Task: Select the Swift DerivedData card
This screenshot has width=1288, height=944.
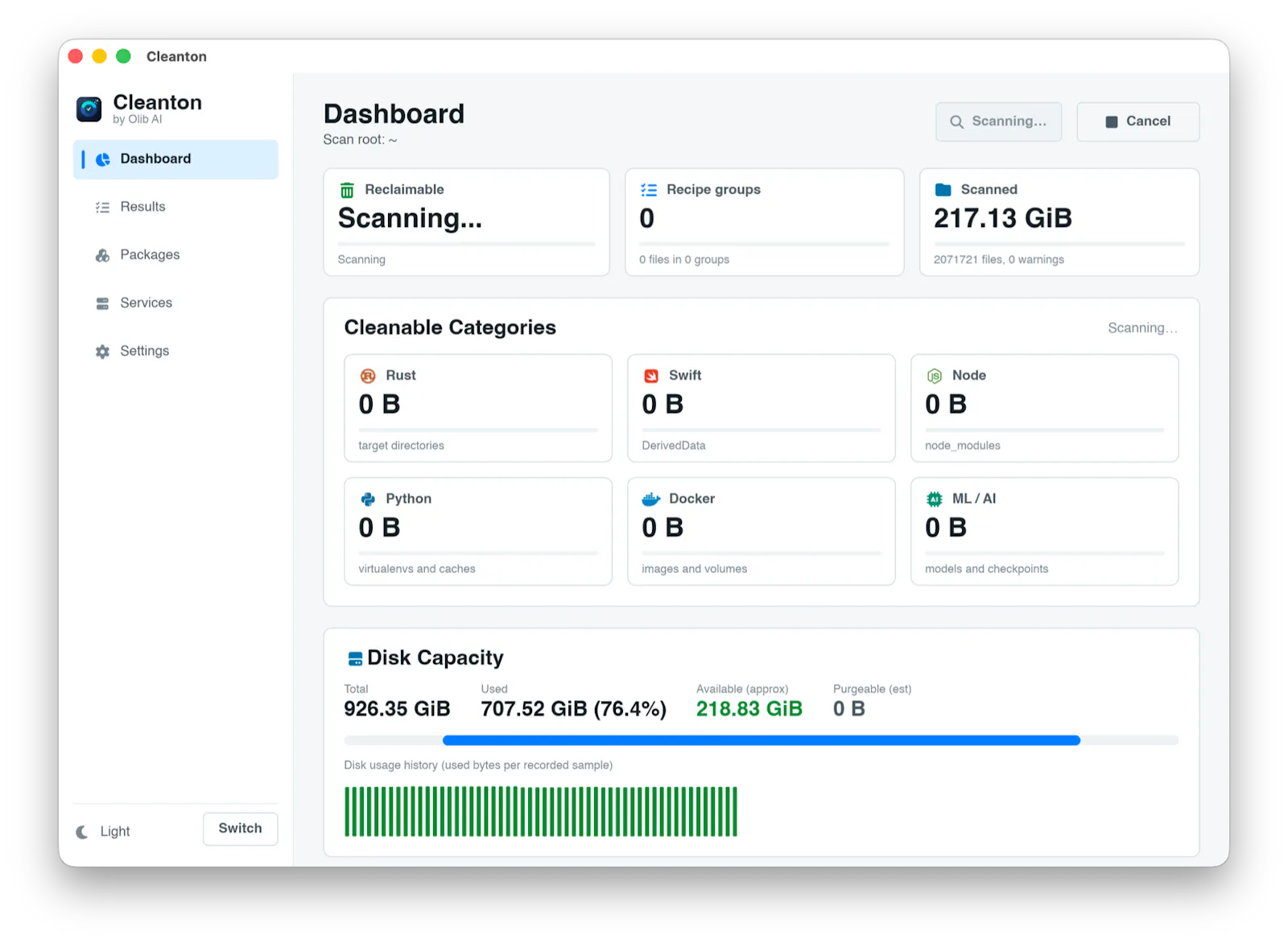Action: pyautogui.click(x=762, y=408)
